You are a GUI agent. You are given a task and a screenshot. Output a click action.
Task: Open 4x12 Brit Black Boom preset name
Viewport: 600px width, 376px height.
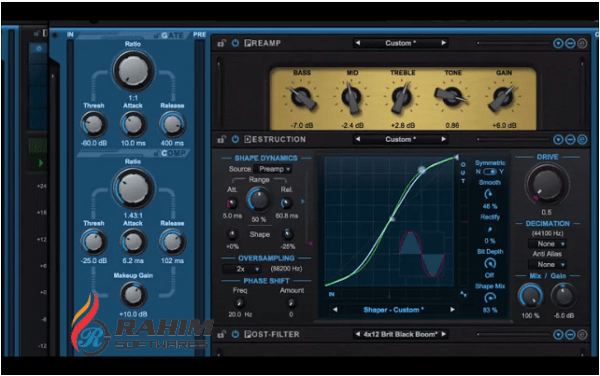coord(400,334)
